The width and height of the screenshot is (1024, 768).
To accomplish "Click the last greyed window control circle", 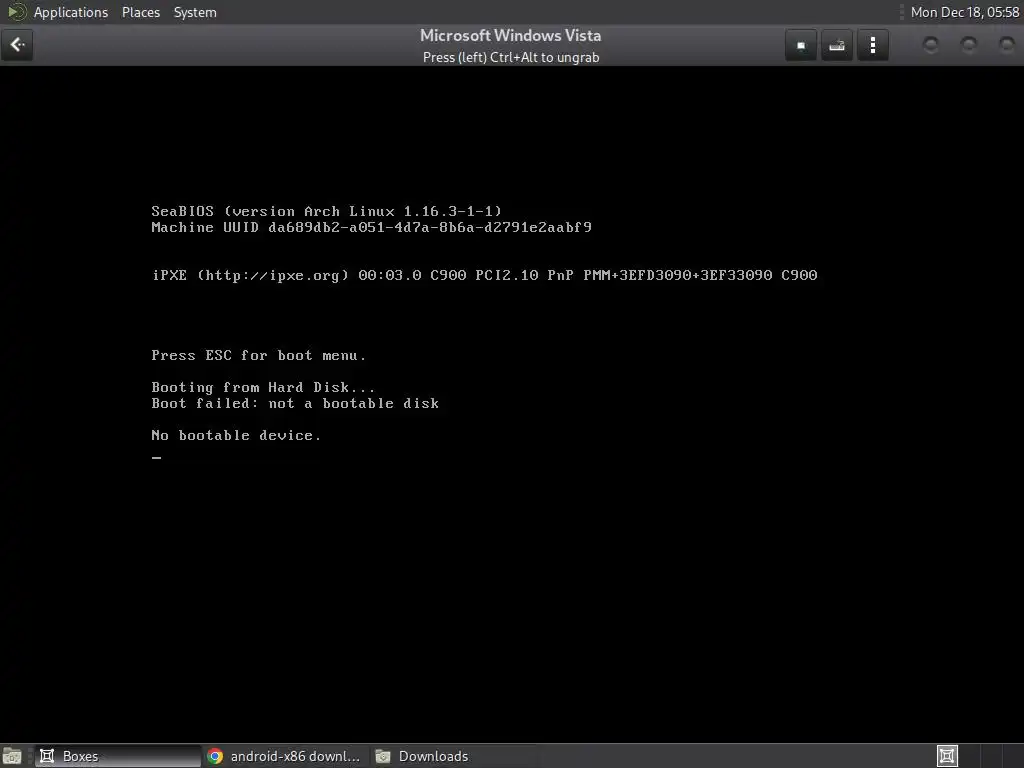I will coord(1006,44).
